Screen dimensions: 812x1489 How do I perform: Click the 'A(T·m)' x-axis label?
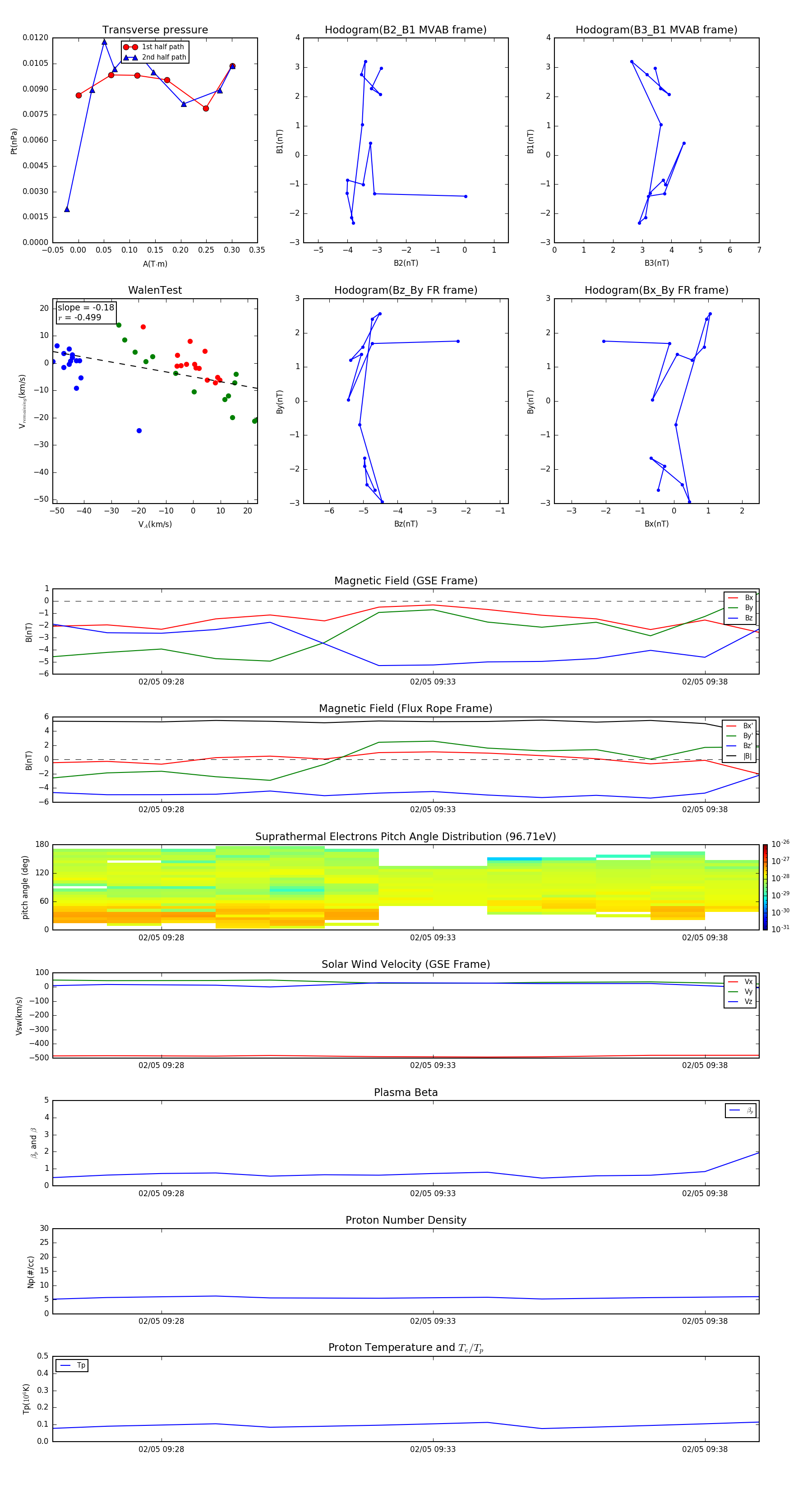click(155, 264)
